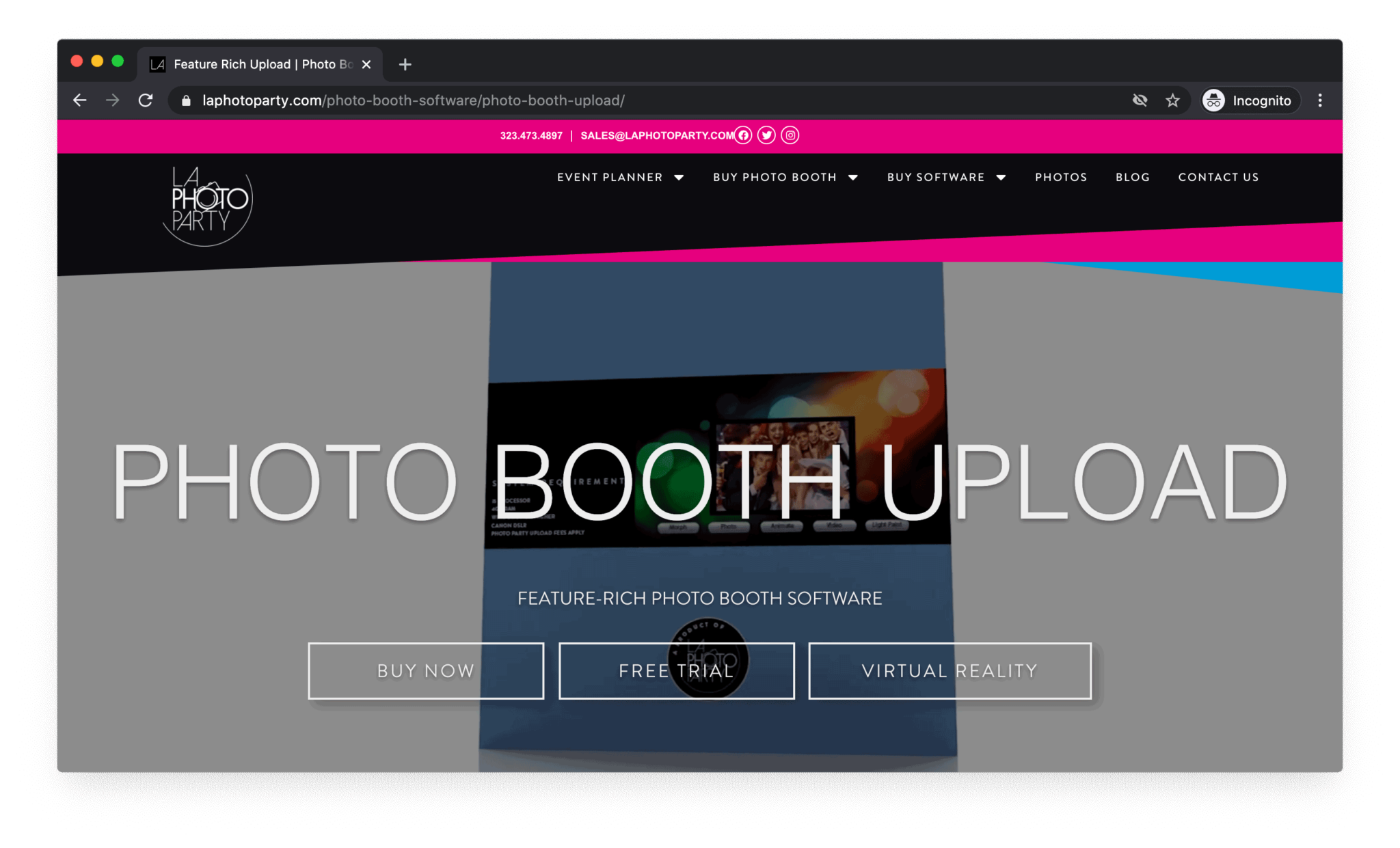
Task: Open the Blog section
Action: pos(1132,177)
